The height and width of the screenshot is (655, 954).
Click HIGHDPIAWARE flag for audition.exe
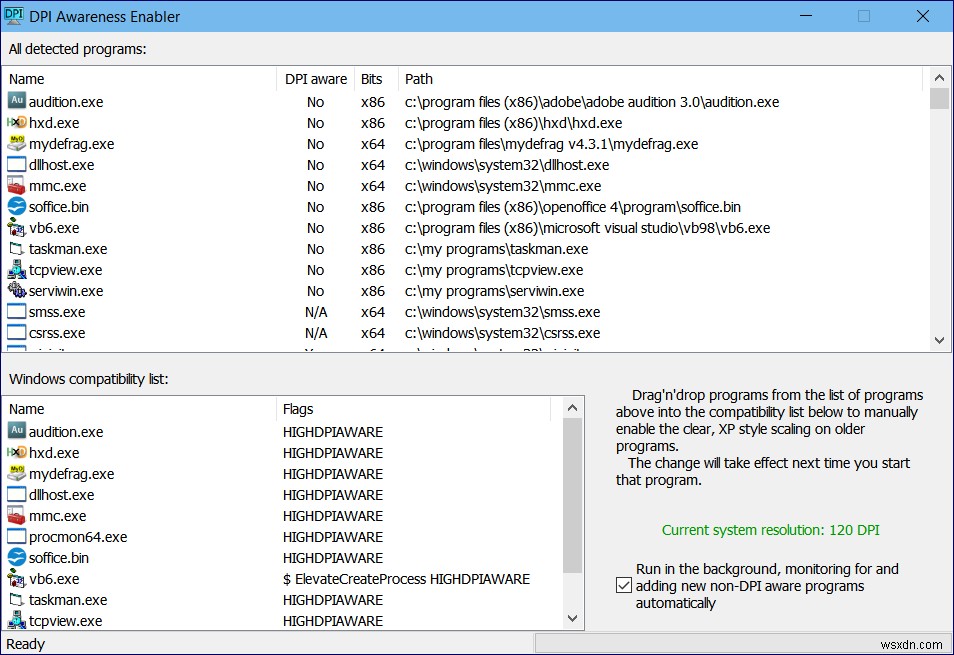pos(333,432)
